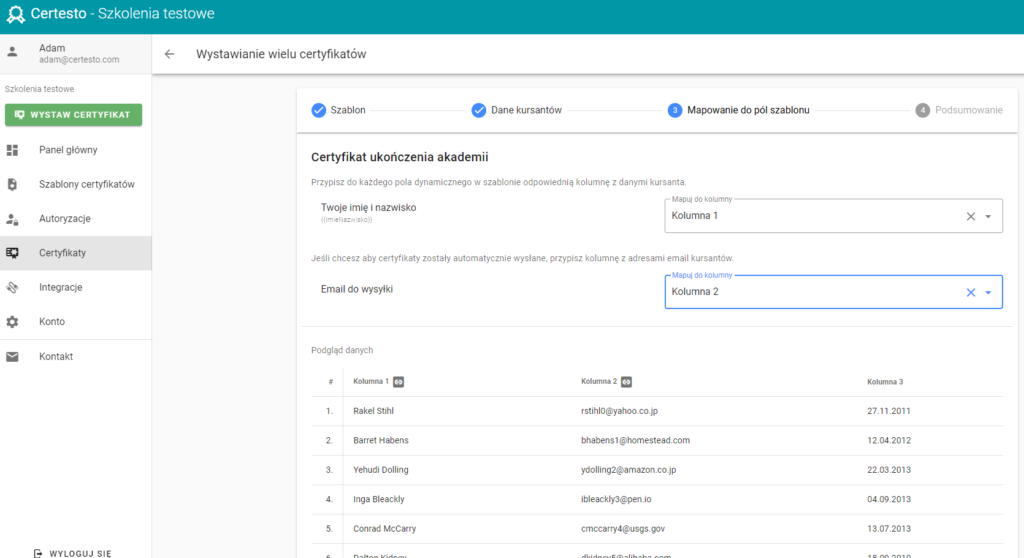
Task: Open the Kontakt page
Action: (x=76, y=357)
